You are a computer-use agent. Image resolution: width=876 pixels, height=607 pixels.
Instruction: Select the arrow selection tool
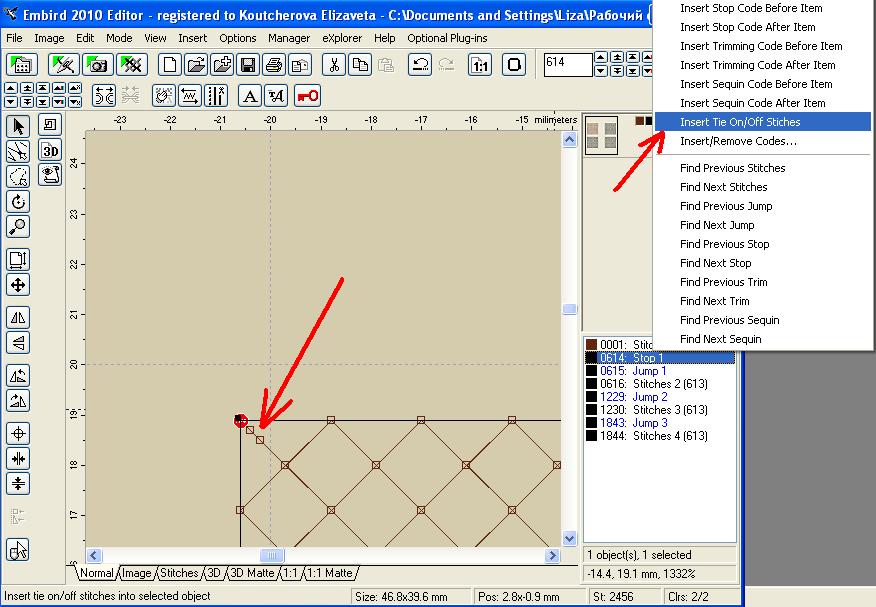pos(17,126)
